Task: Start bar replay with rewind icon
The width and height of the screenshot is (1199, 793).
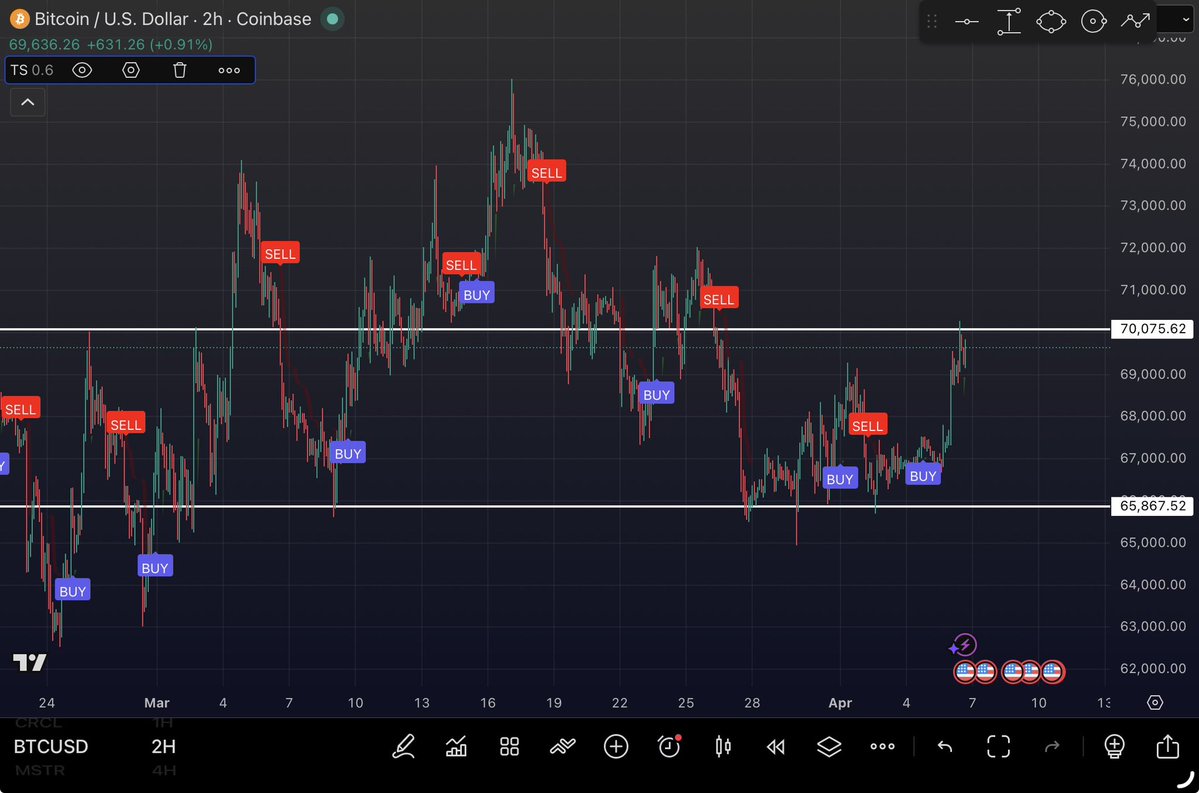Action: point(775,747)
